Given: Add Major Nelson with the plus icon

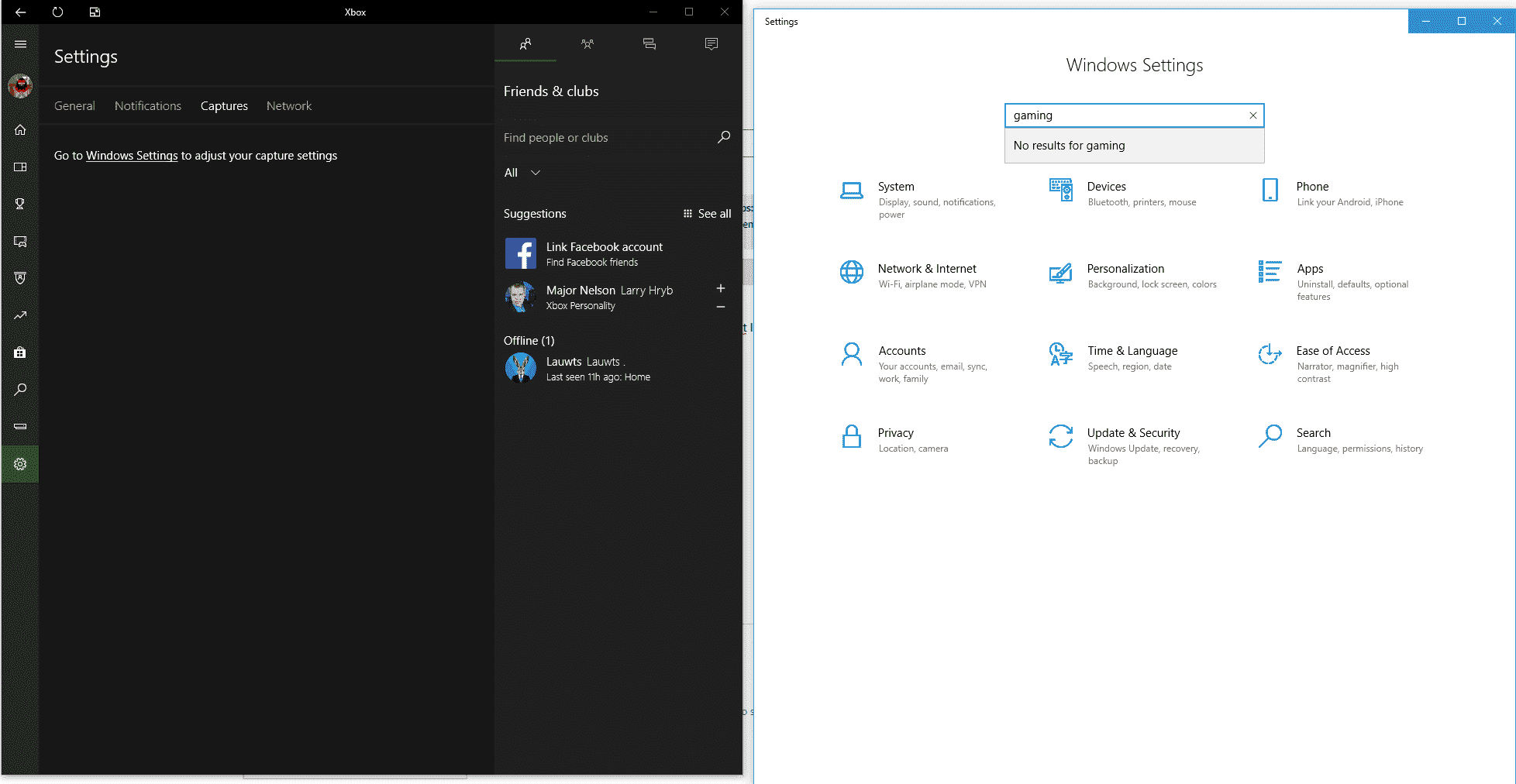Looking at the screenshot, I should (x=721, y=288).
